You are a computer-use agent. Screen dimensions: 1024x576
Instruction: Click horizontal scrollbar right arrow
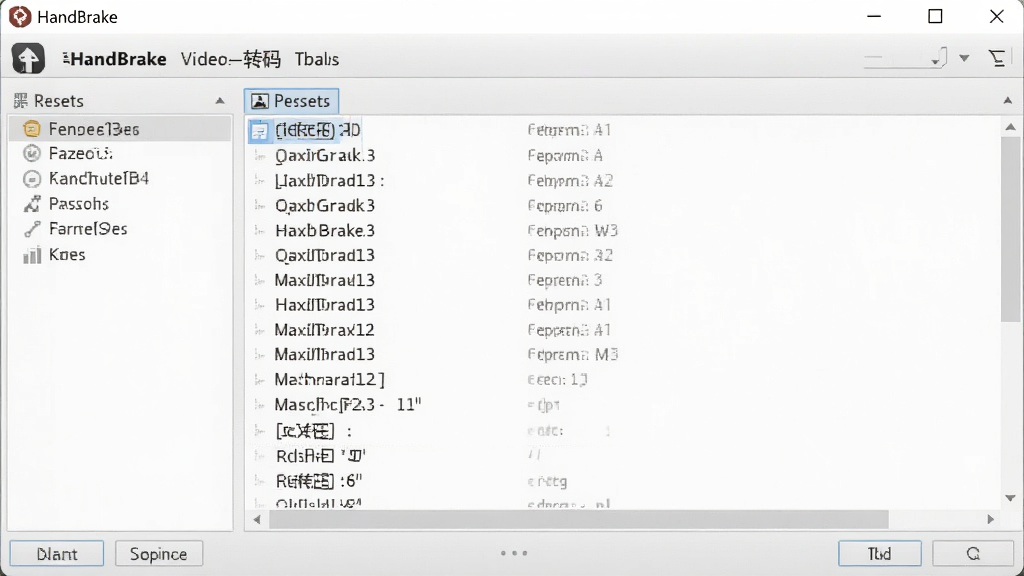pyautogui.click(x=991, y=520)
